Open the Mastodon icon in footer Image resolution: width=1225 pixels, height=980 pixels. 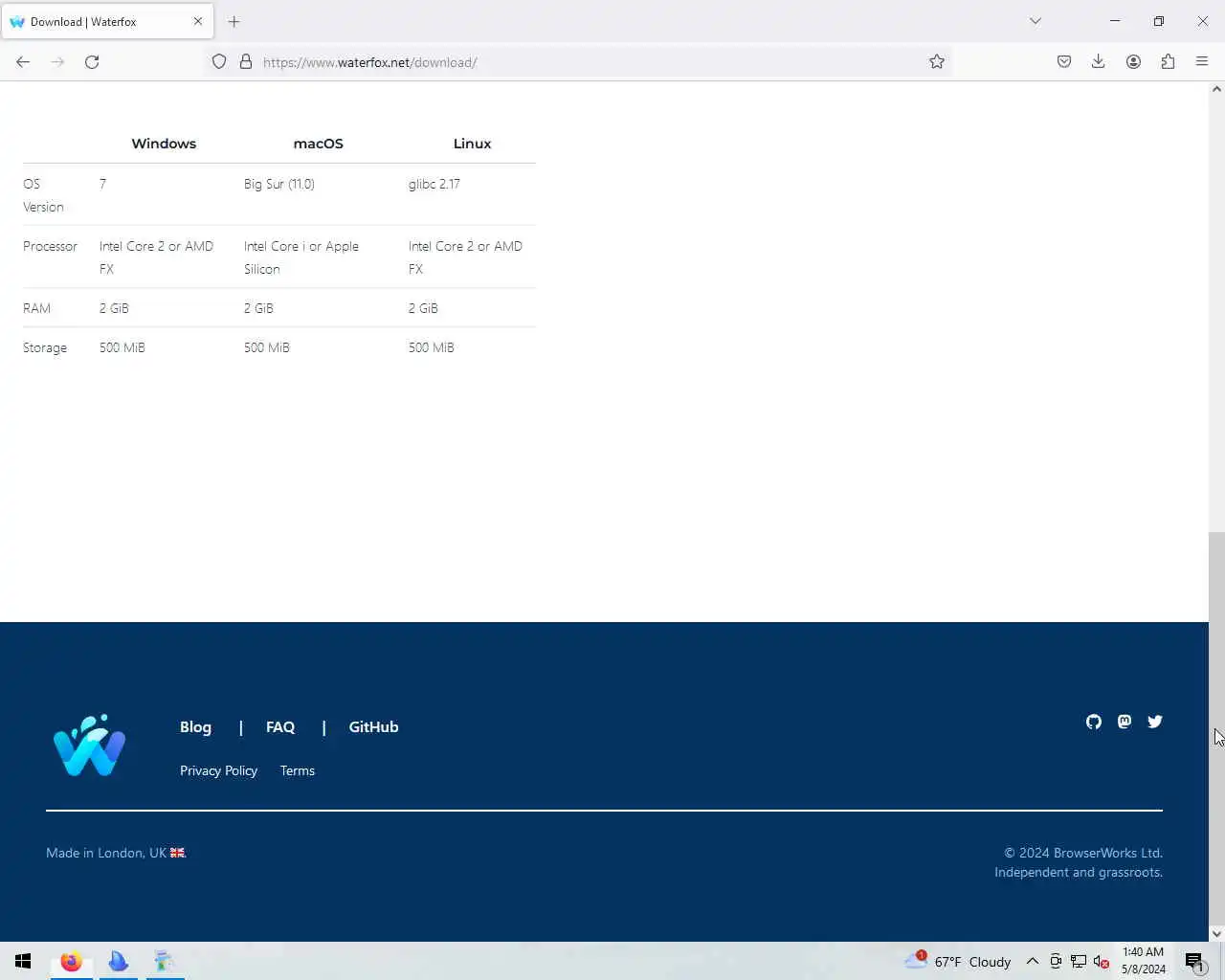(x=1125, y=722)
